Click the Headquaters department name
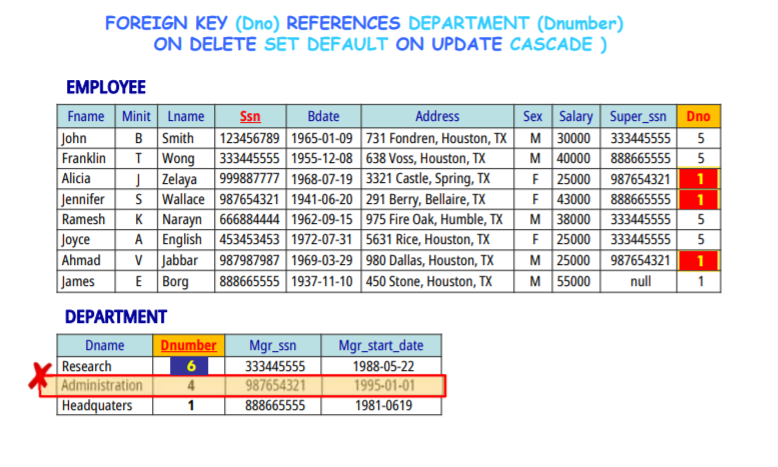The image size is (778, 467). [x=97, y=405]
